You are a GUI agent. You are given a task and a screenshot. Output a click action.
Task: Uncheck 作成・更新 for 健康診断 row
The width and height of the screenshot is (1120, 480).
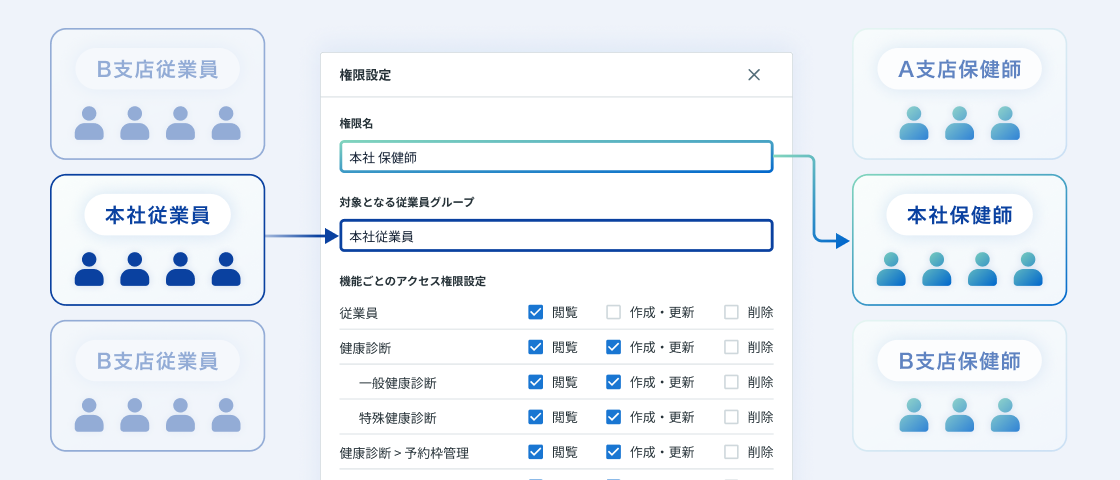pyautogui.click(x=614, y=347)
